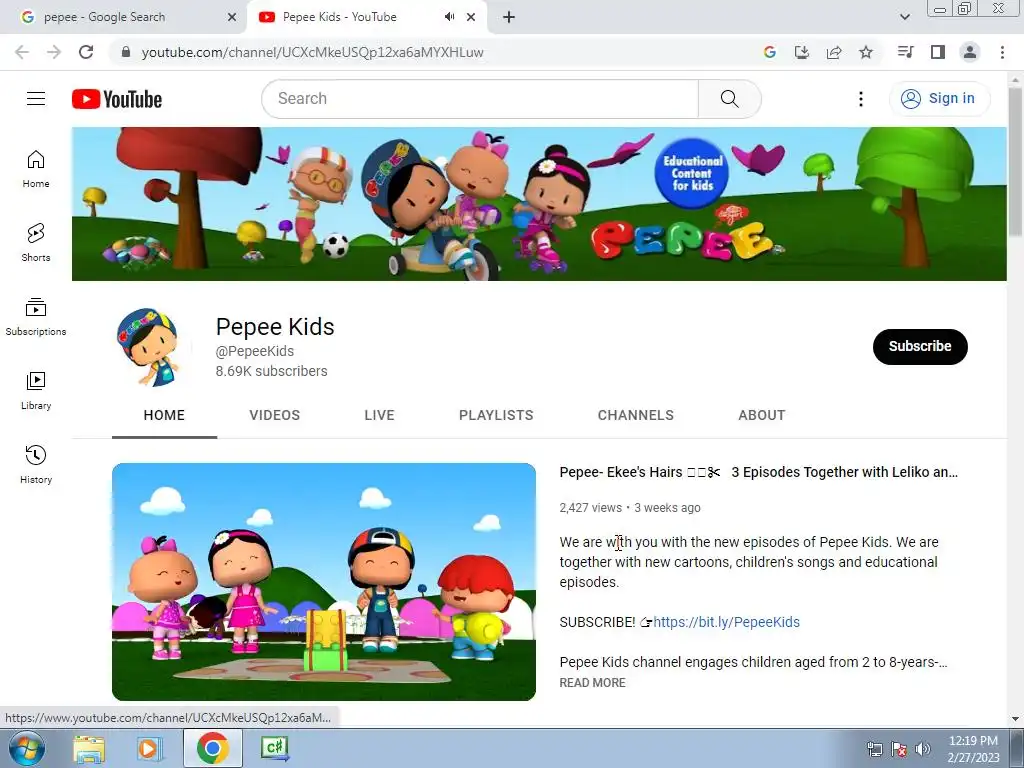Image resolution: width=1024 pixels, height=768 pixels.
Task: Click the Action Center flag tray icon
Action: (x=899, y=749)
